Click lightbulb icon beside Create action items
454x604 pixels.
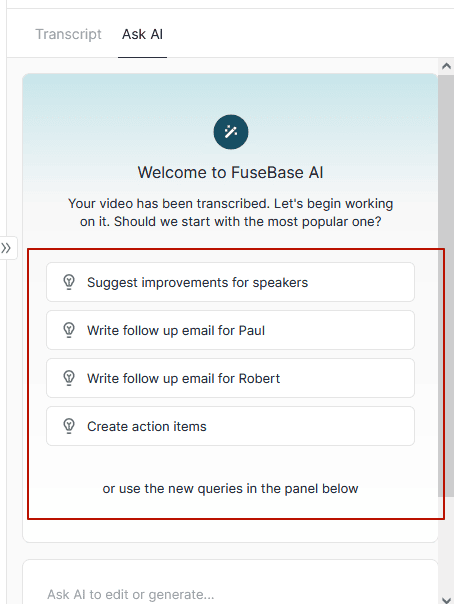[x=69, y=426]
